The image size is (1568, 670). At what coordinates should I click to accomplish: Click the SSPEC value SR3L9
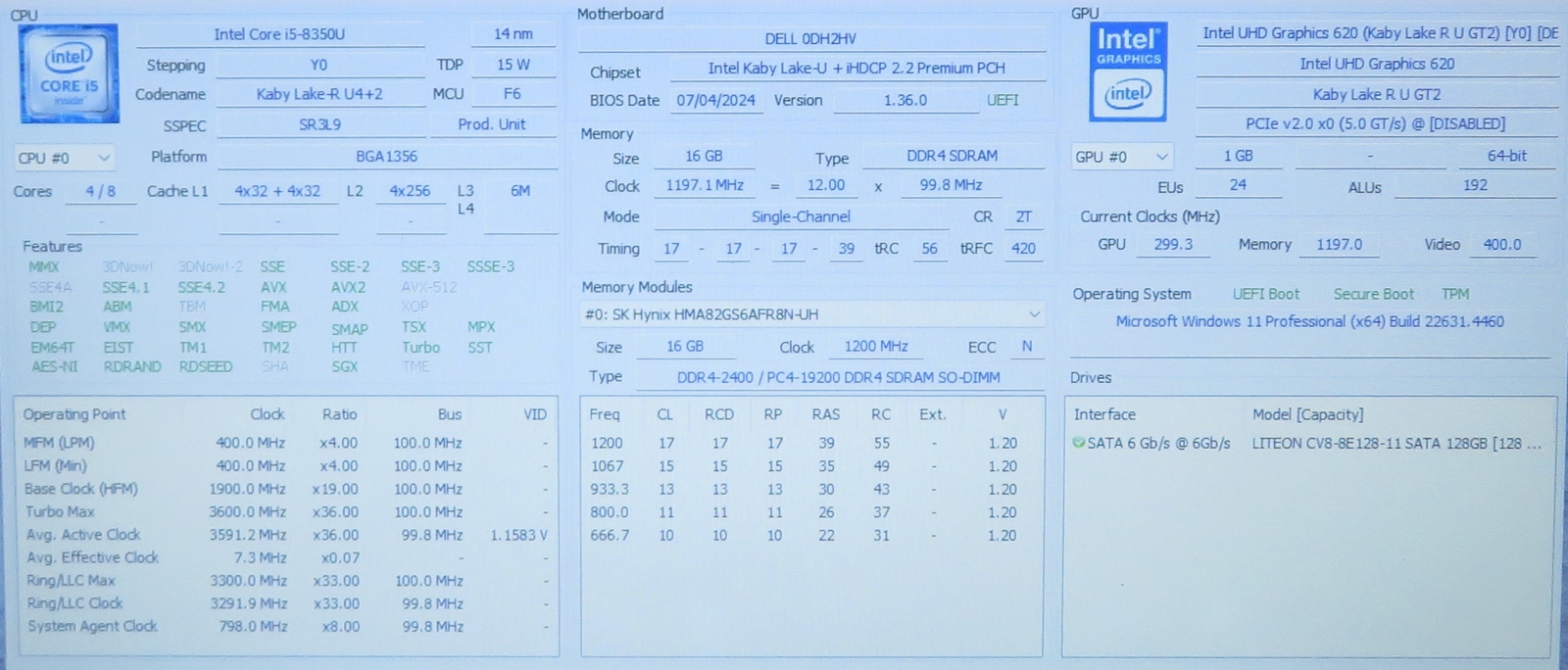click(319, 125)
